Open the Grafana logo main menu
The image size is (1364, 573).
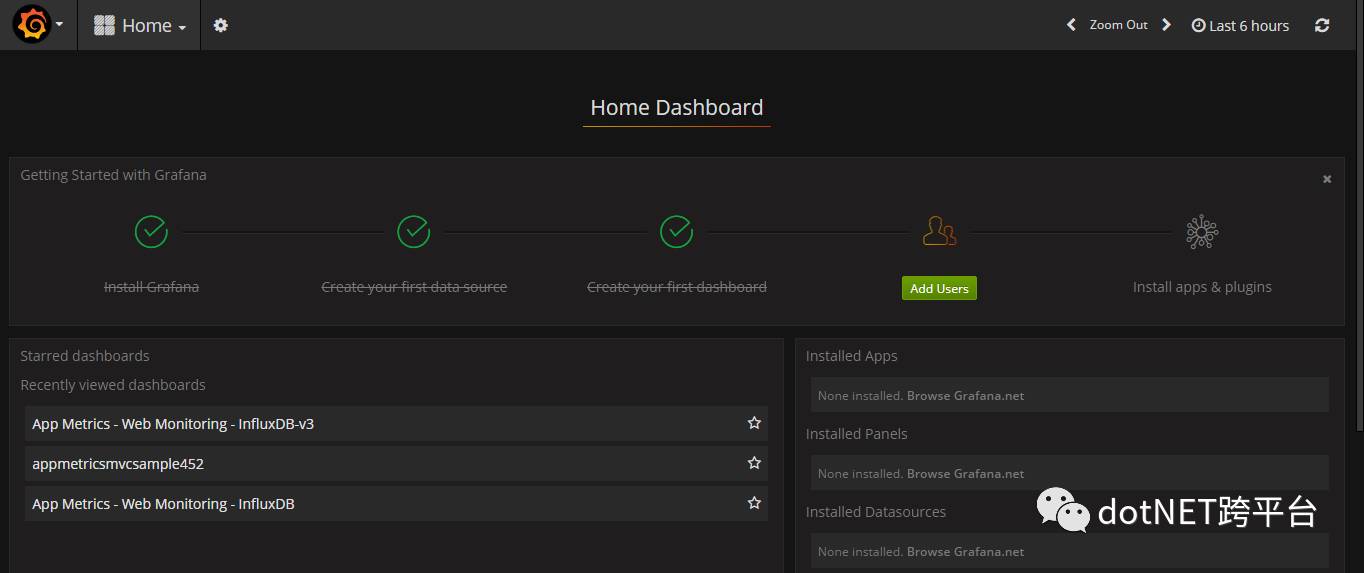(32, 25)
